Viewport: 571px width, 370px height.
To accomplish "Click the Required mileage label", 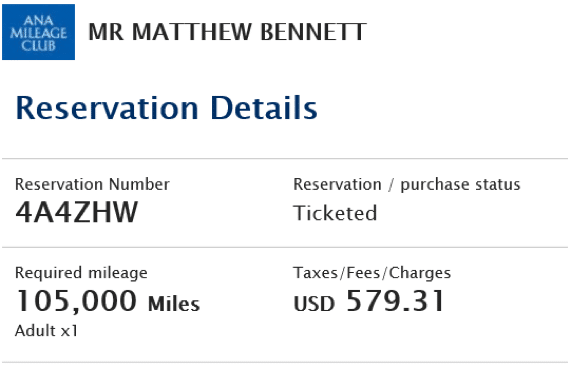I will (81, 273).
